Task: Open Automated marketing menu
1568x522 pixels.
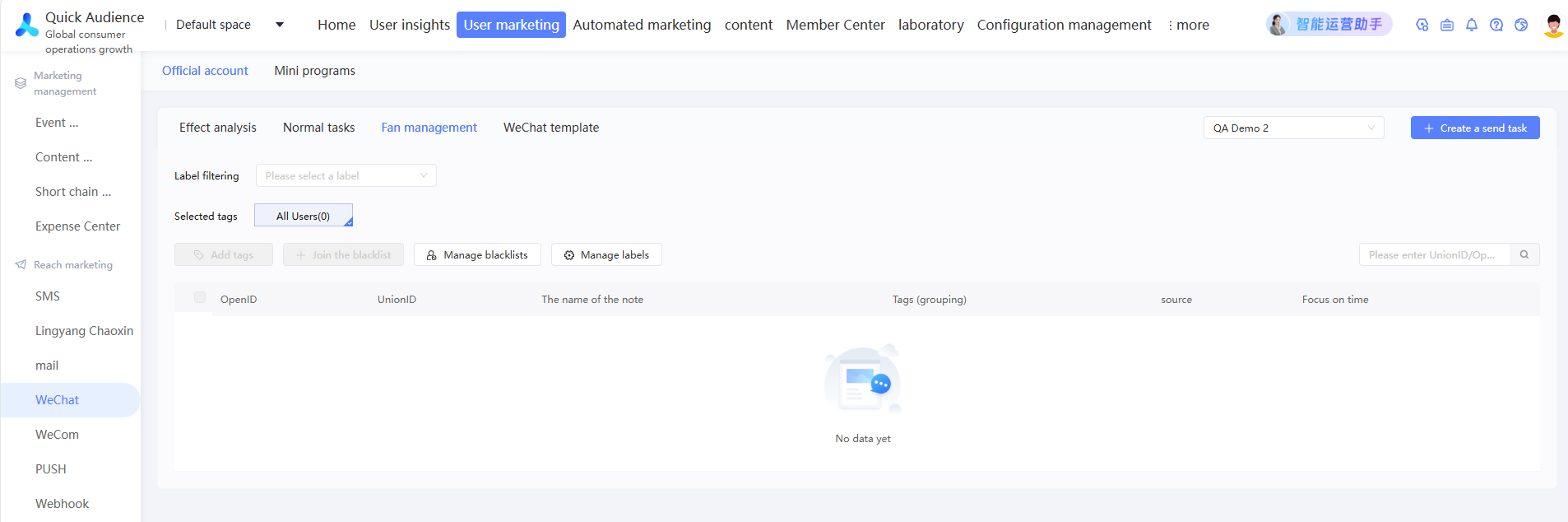Action: 642,25
